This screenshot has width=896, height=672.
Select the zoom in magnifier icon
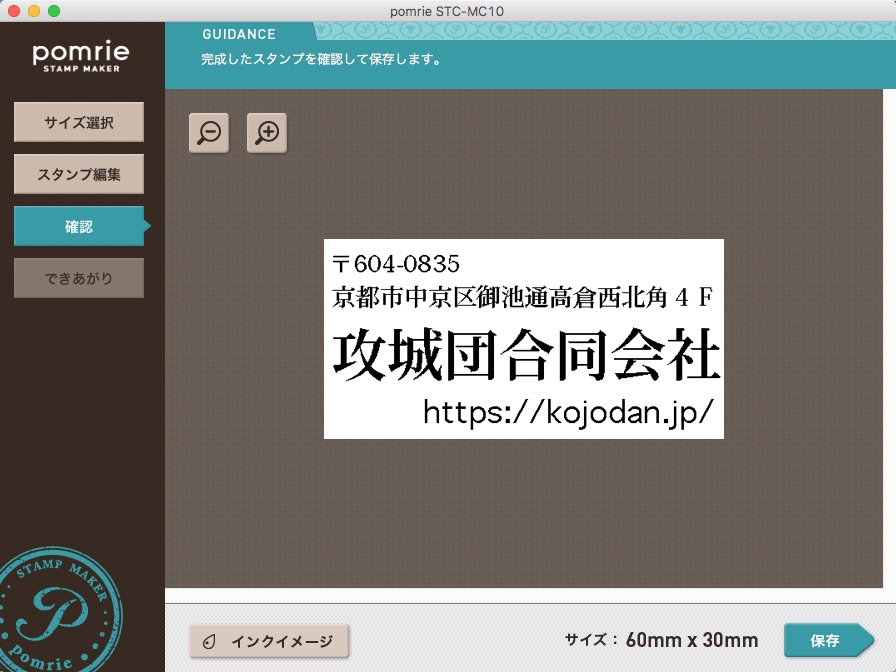[267, 132]
